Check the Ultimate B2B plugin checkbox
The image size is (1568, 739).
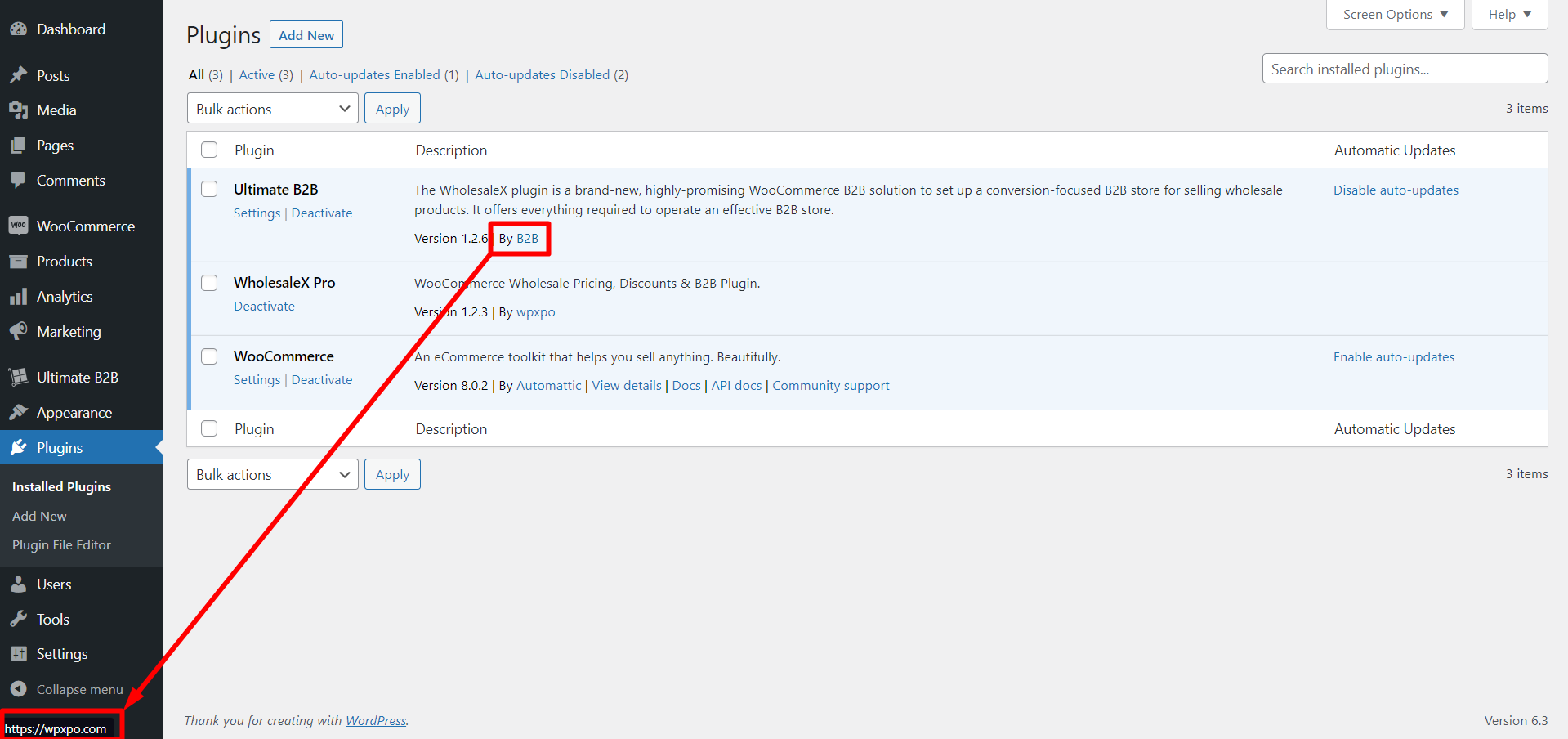click(209, 189)
